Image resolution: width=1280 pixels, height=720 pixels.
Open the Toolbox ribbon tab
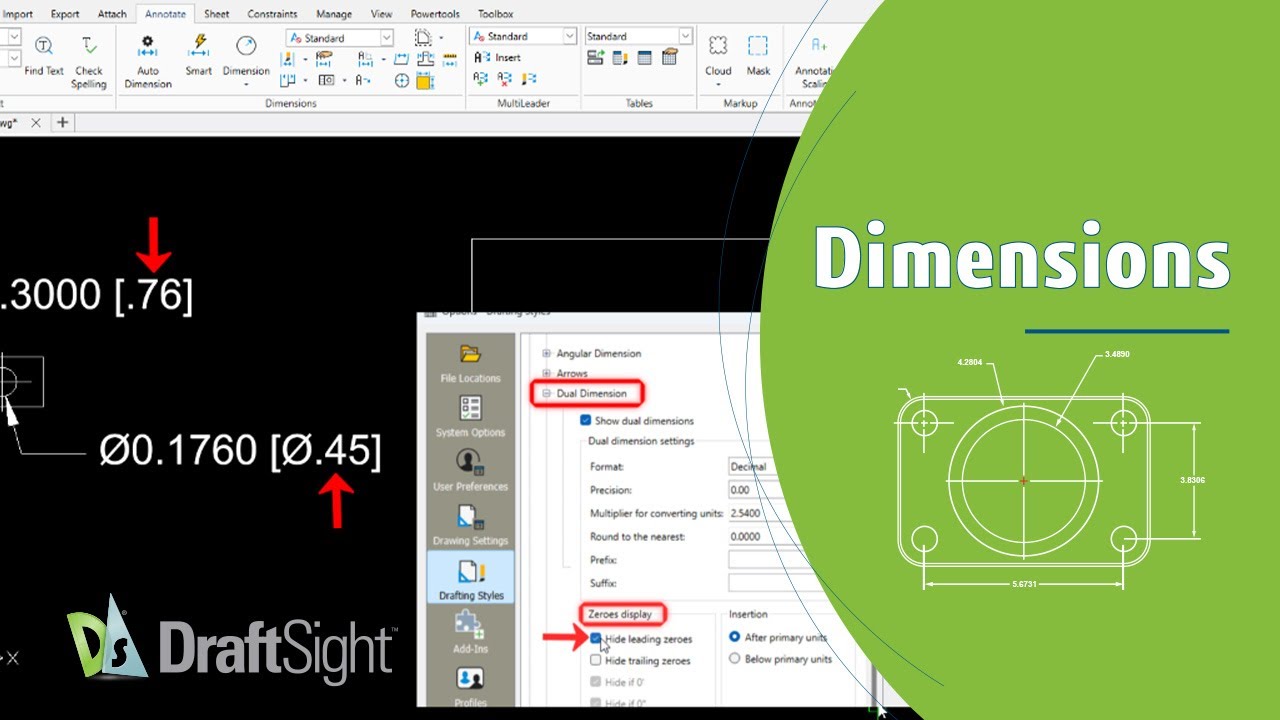495,14
